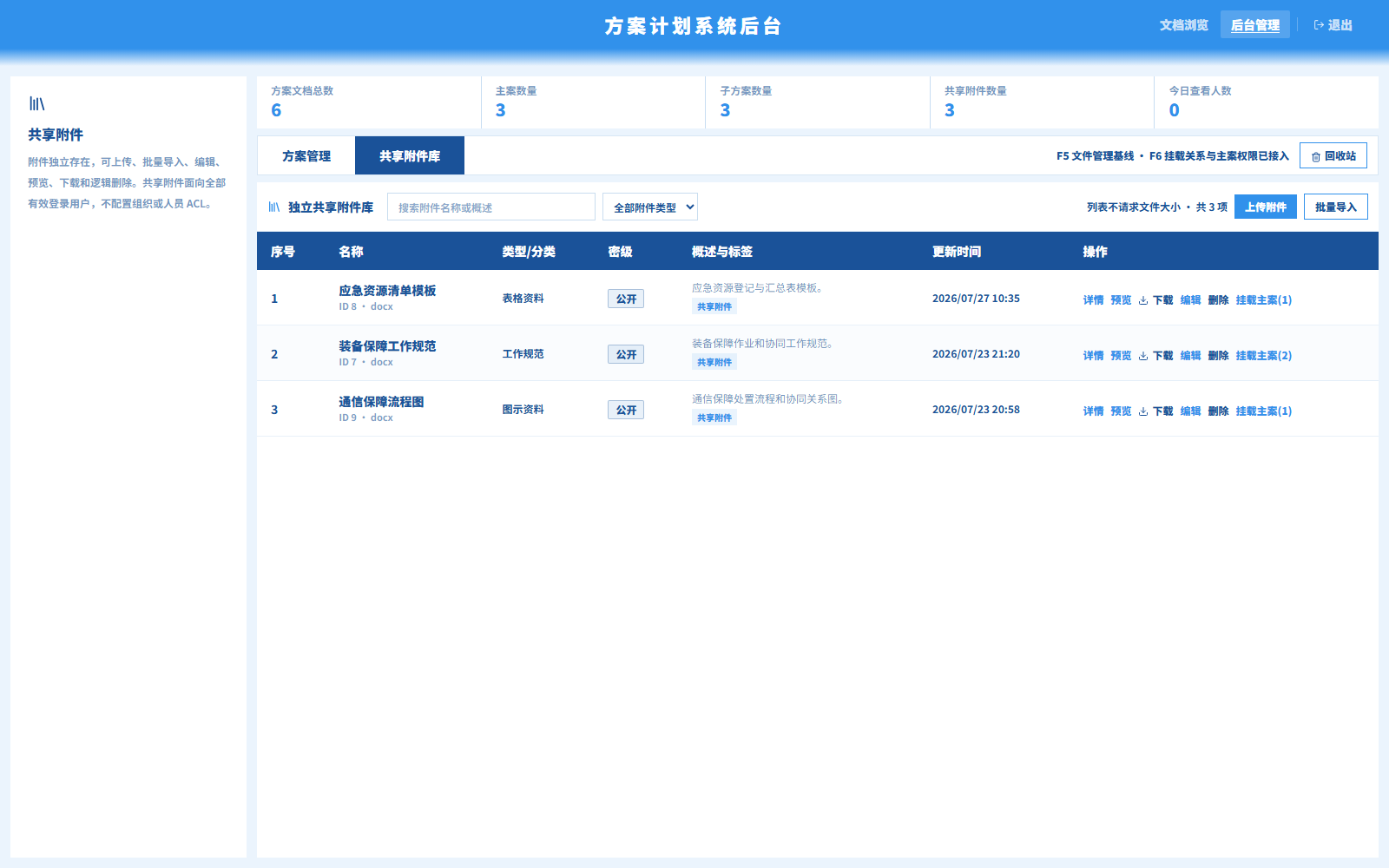Open 详情 for 通信保障流程图
1389x868 pixels.
tap(1093, 411)
